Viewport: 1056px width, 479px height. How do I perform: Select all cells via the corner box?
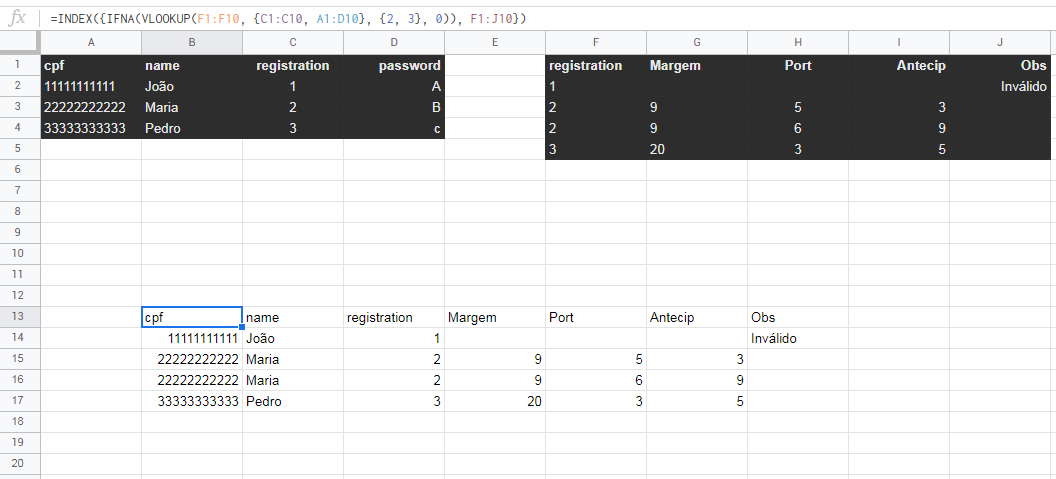[x=20, y=42]
